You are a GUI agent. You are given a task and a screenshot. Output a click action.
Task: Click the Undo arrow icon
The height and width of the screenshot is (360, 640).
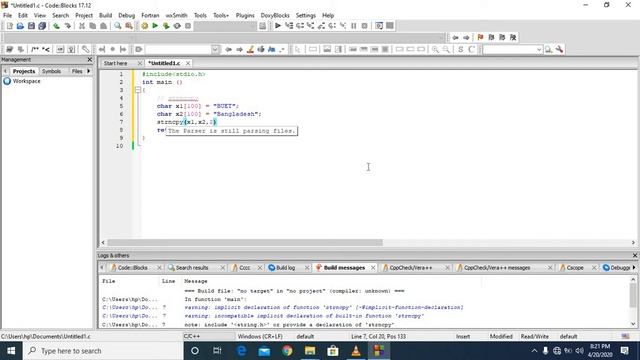pos(56,26)
